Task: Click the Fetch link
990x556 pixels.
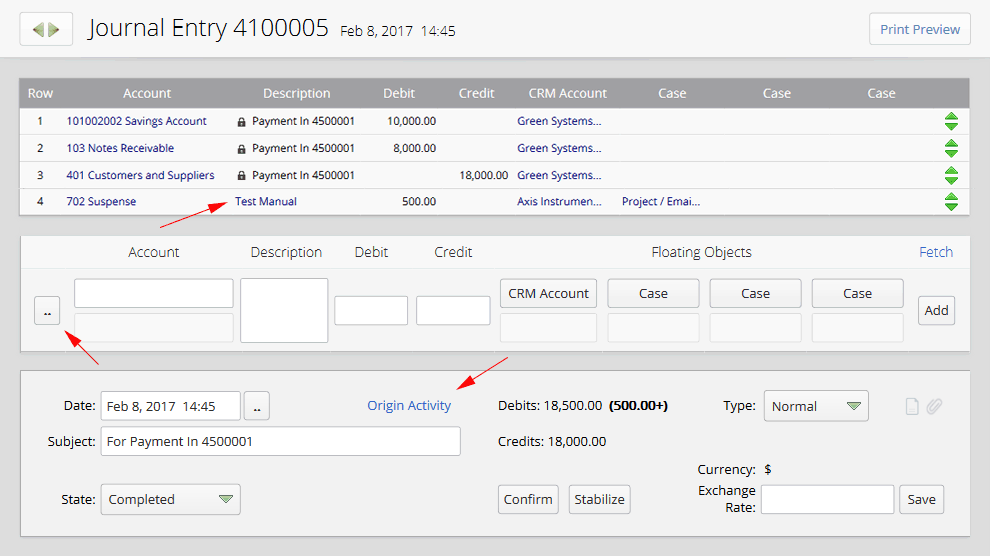Action: coord(935,252)
